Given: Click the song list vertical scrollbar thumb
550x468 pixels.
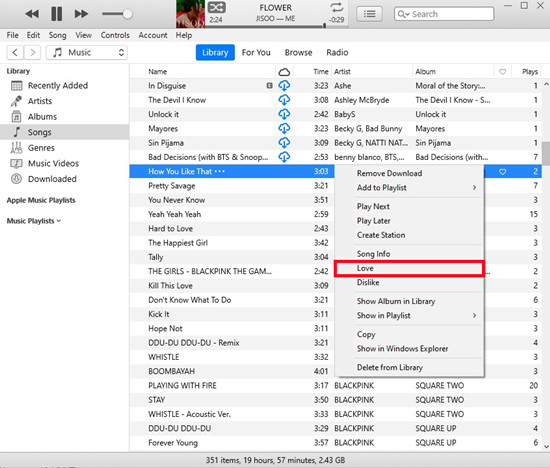Looking at the screenshot, I should pos(546,153).
